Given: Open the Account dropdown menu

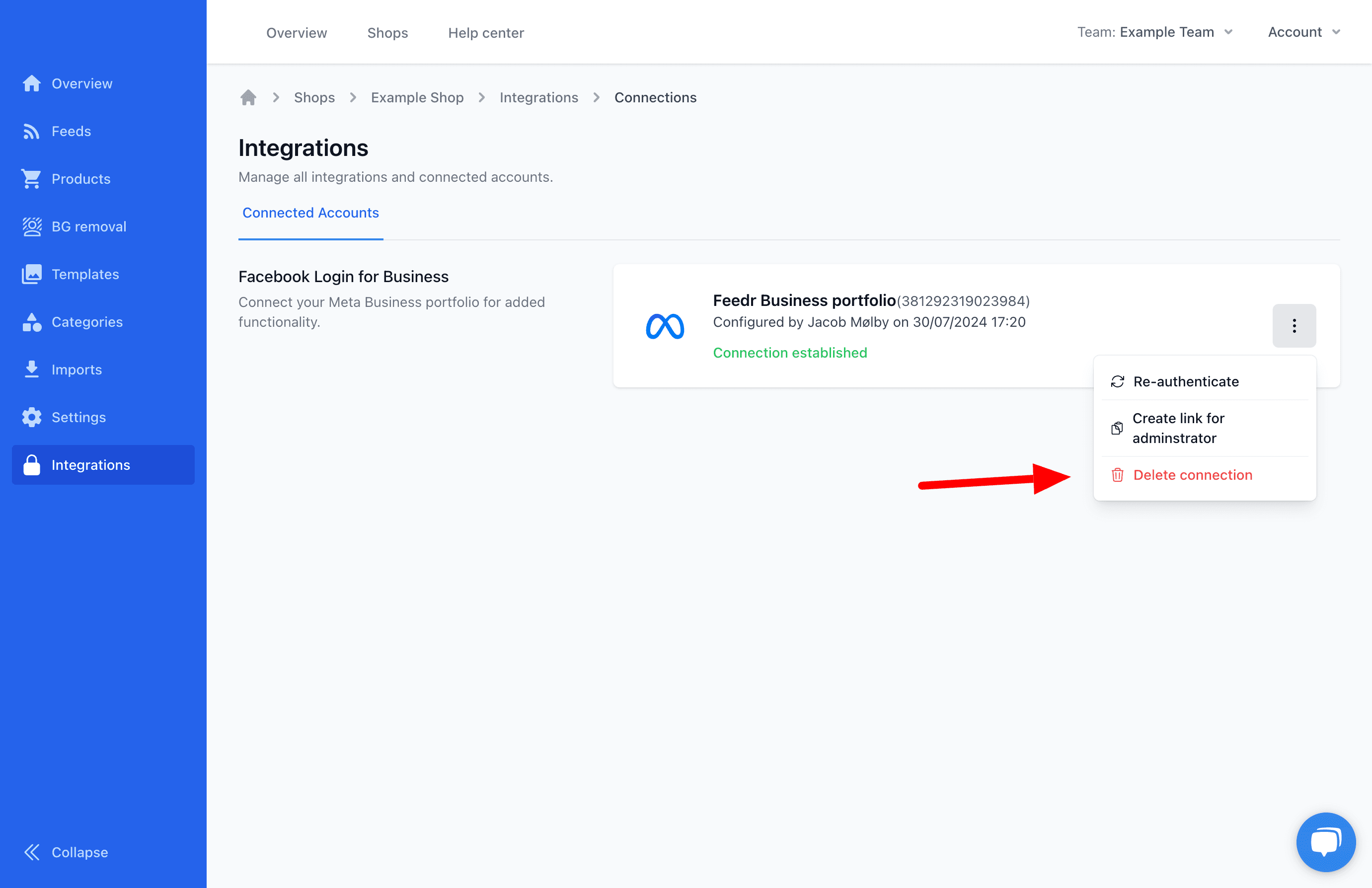Looking at the screenshot, I should point(1303,32).
